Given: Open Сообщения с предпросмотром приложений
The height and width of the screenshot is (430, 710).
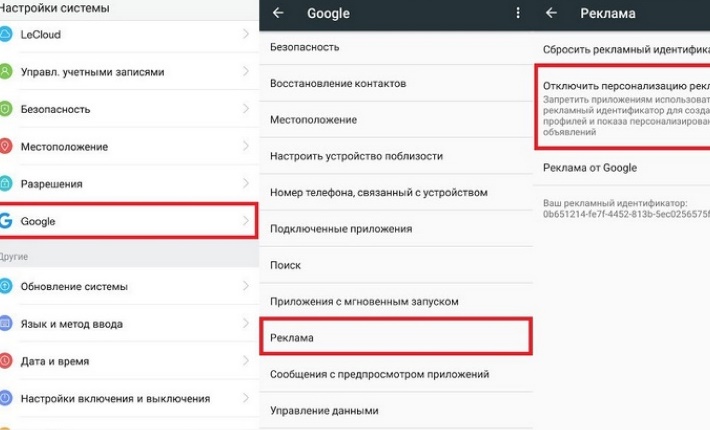Looking at the screenshot, I should click(396, 374).
